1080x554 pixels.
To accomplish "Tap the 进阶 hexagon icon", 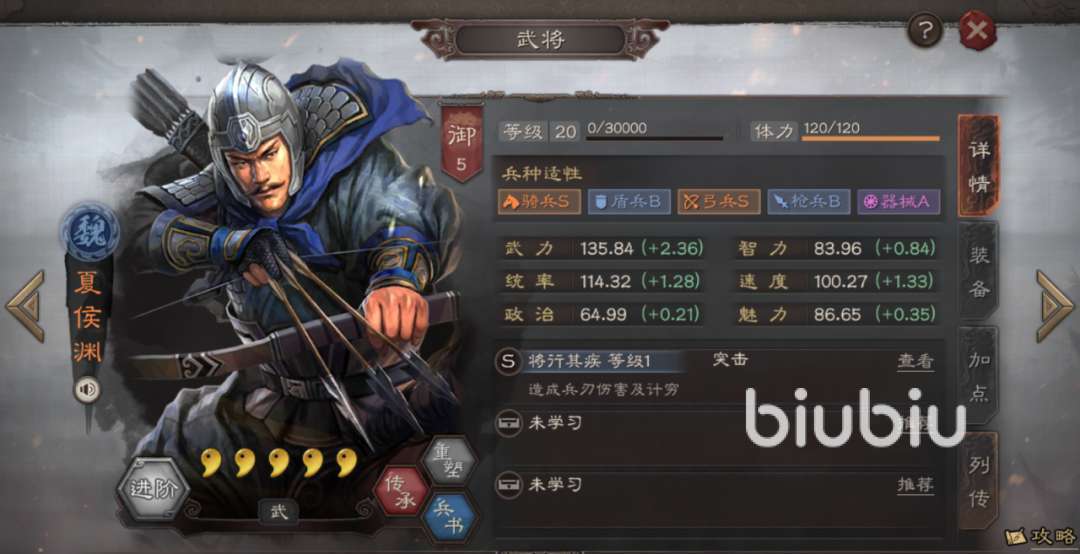I will coord(152,489).
